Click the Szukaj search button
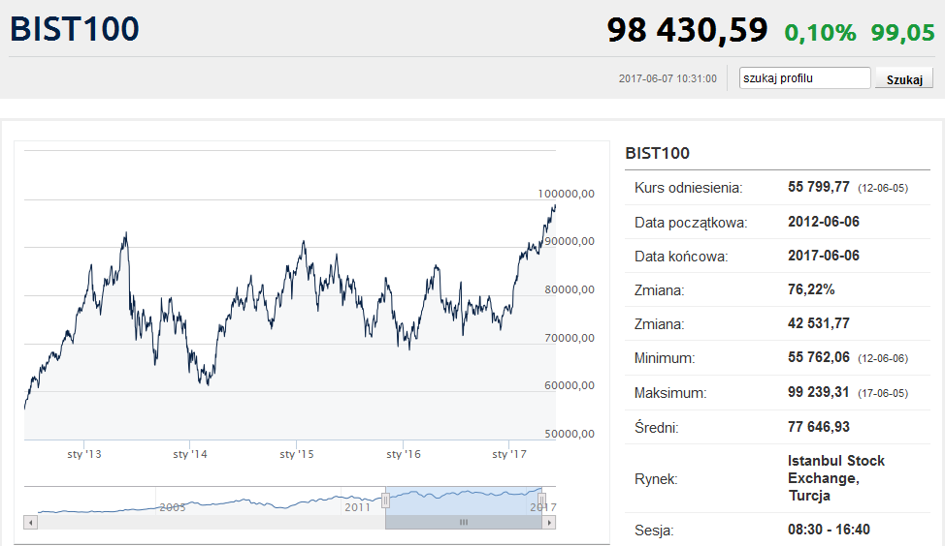945x546 pixels. (904, 79)
